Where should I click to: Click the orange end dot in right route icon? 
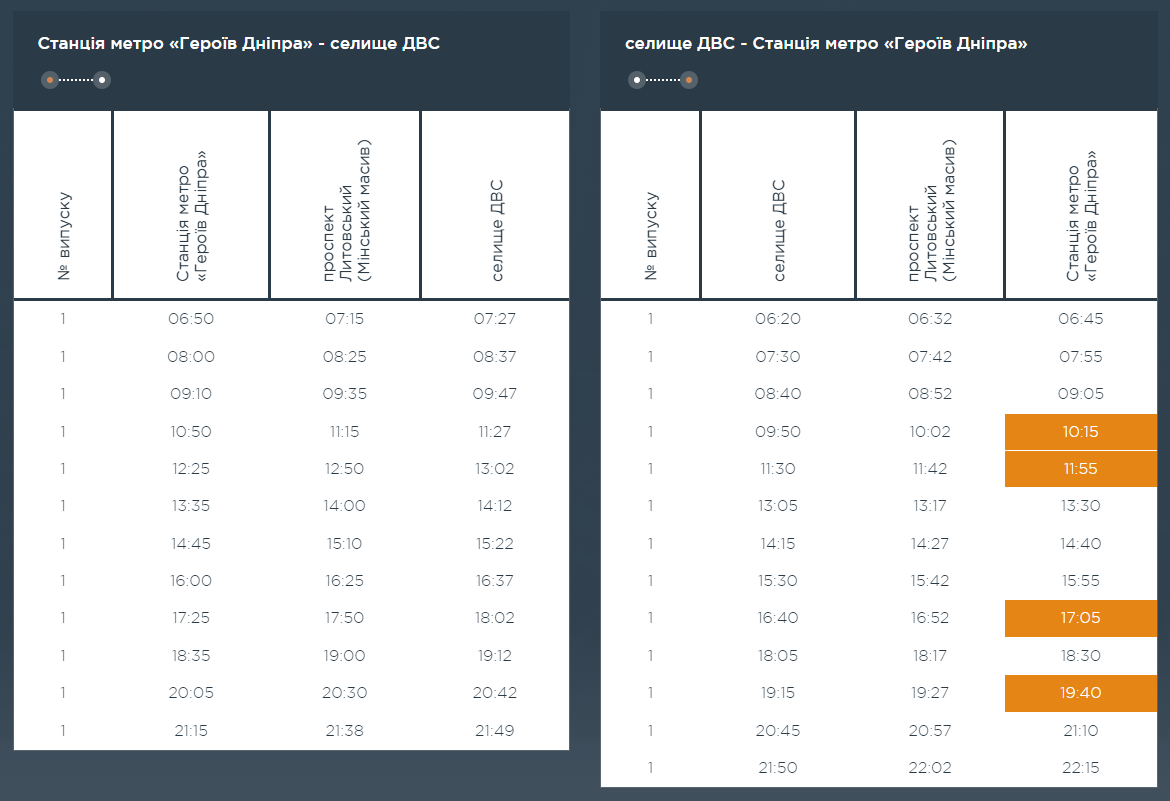[x=688, y=80]
